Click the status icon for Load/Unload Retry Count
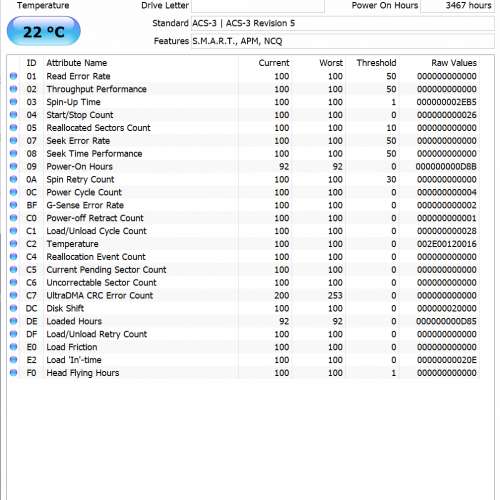The width and height of the screenshot is (500, 500). click(13, 334)
